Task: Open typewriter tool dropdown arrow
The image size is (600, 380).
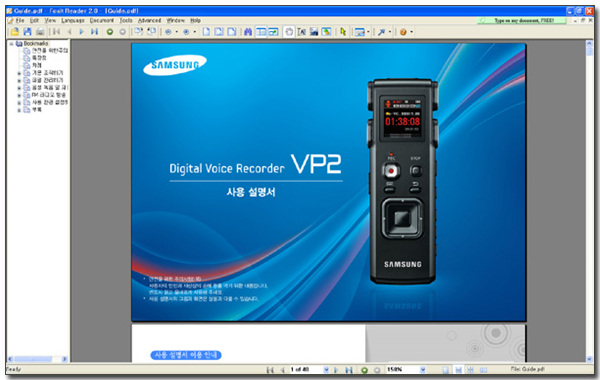Action: coord(368,32)
